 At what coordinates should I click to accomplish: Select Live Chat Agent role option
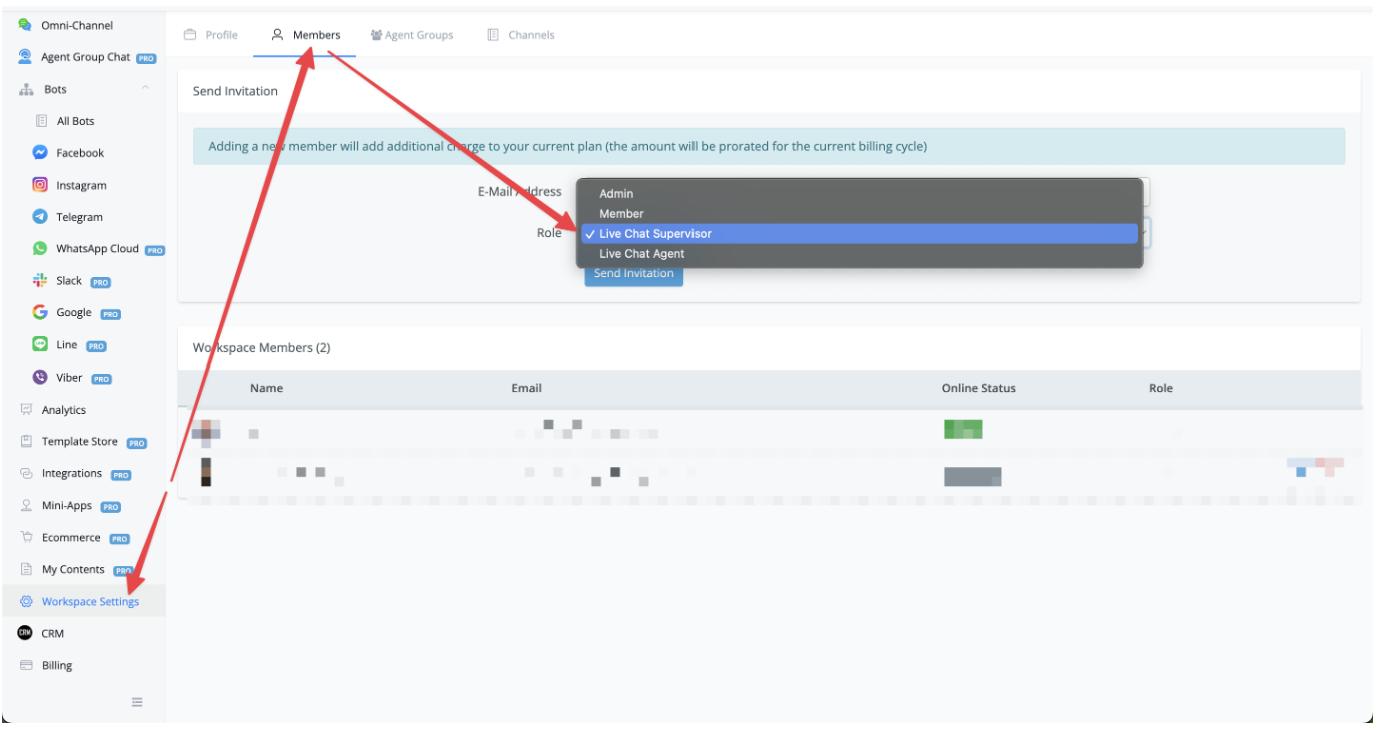pyautogui.click(x=641, y=254)
